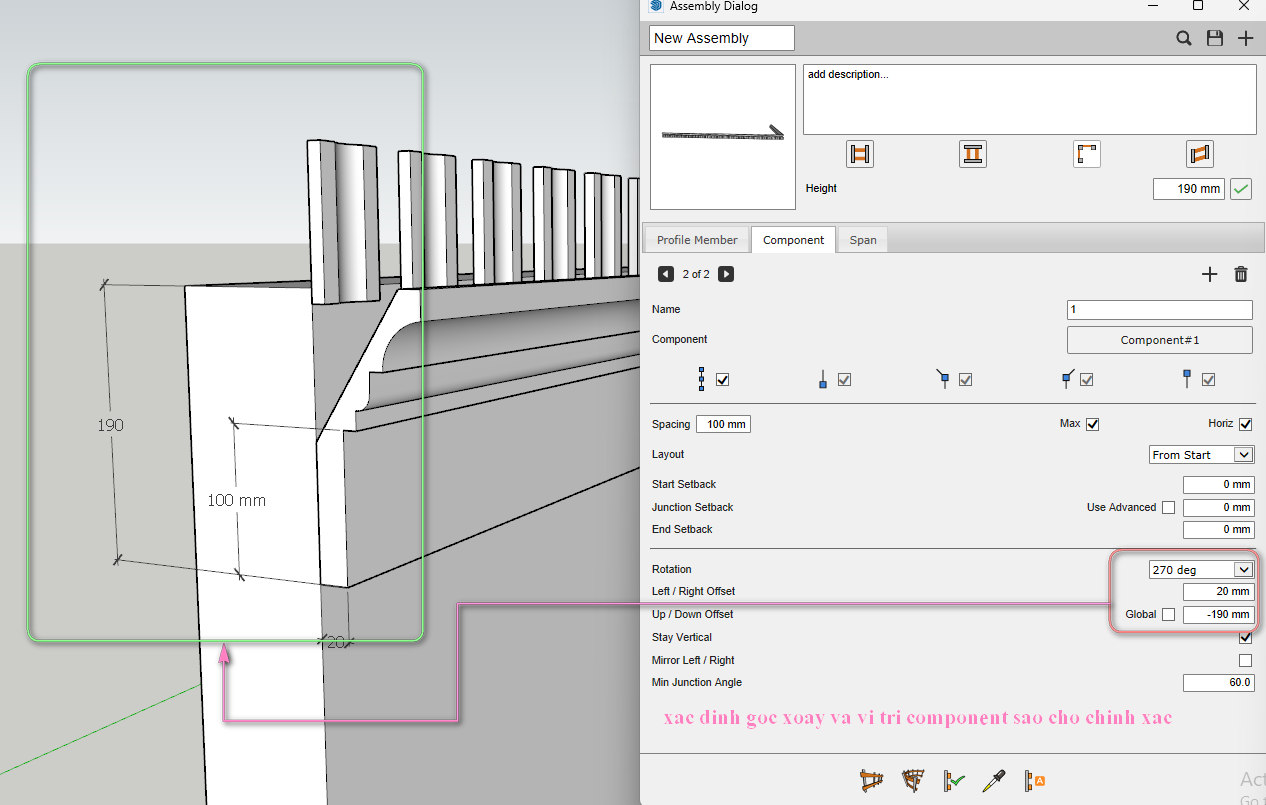Switch to the Profile Member tab
The height and width of the screenshot is (805, 1266).
(697, 240)
